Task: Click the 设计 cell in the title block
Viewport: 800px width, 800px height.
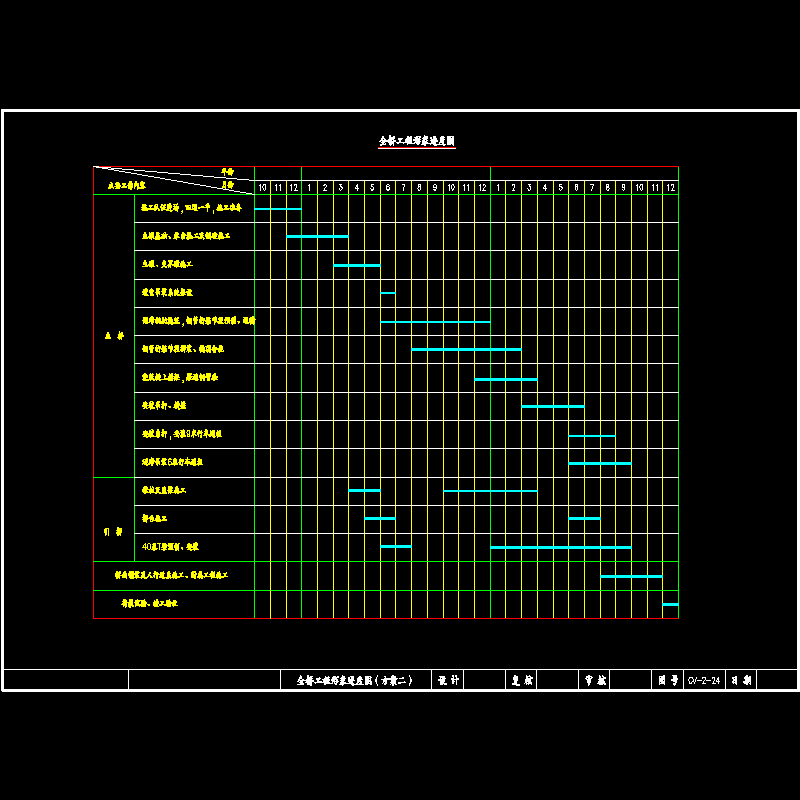Action: [x=449, y=680]
